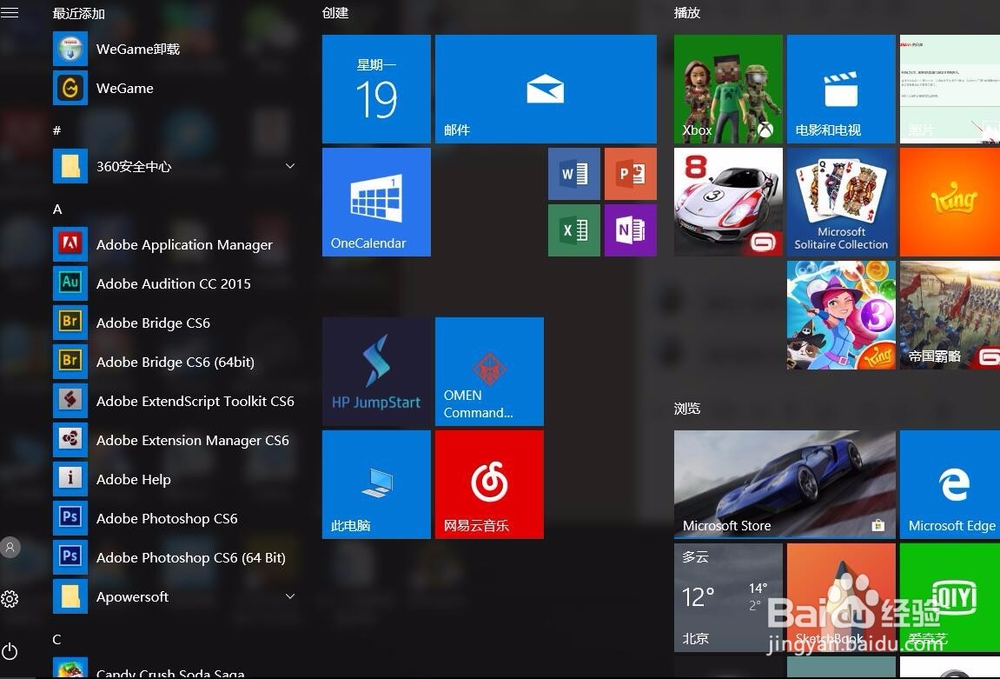The height and width of the screenshot is (679, 1000).
Task: Click the C letter header
Action: [x=57, y=639]
